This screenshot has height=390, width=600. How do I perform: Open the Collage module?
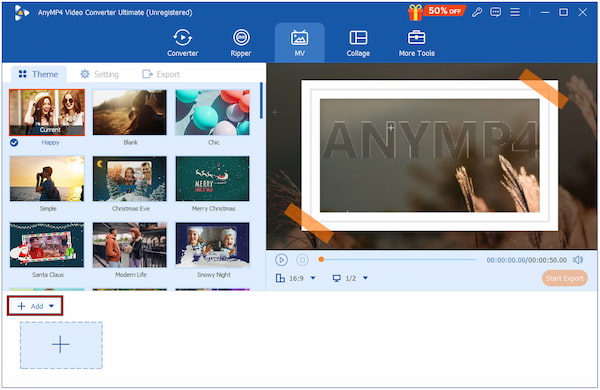[x=358, y=43]
